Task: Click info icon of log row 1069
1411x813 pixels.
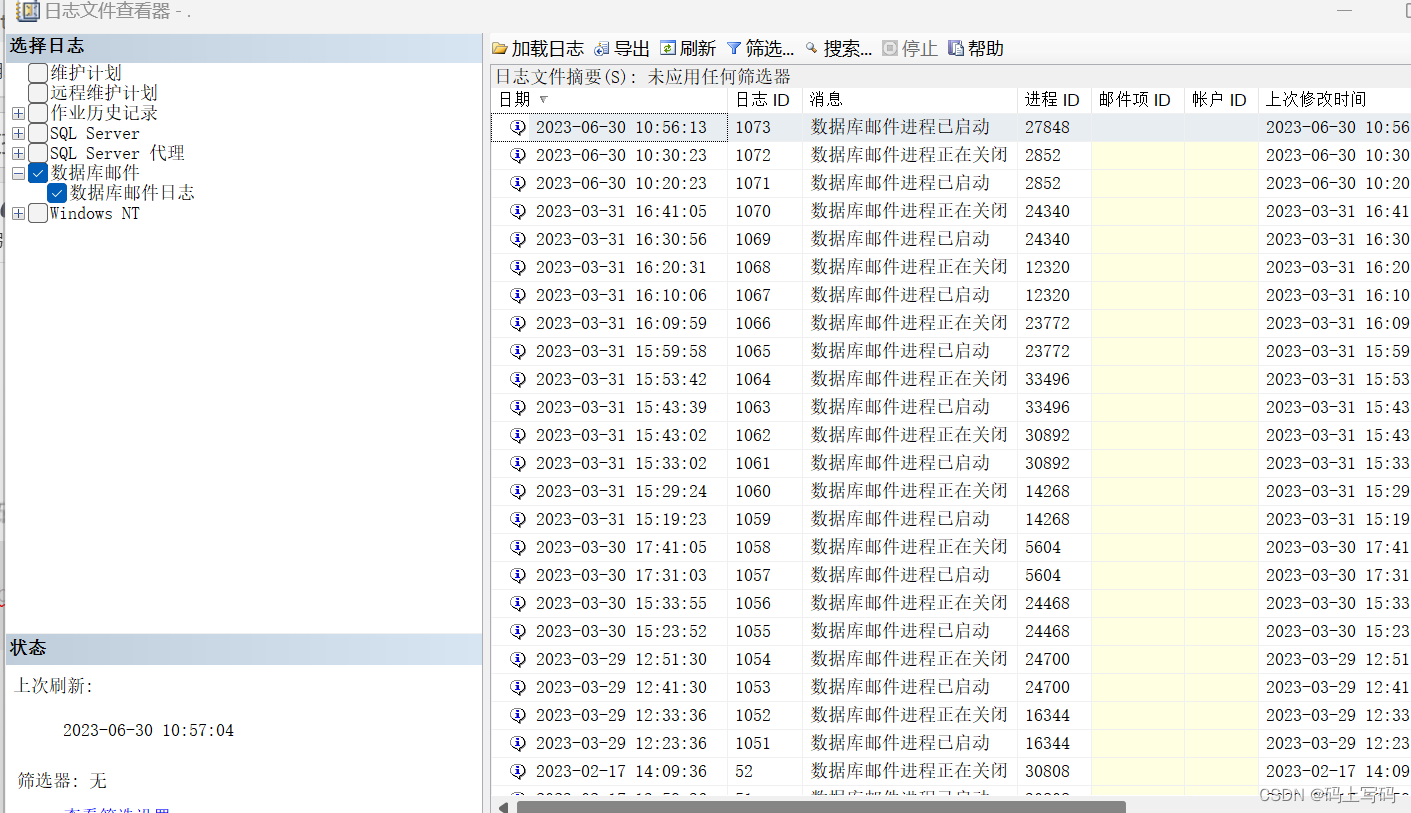Action: [x=518, y=239]
